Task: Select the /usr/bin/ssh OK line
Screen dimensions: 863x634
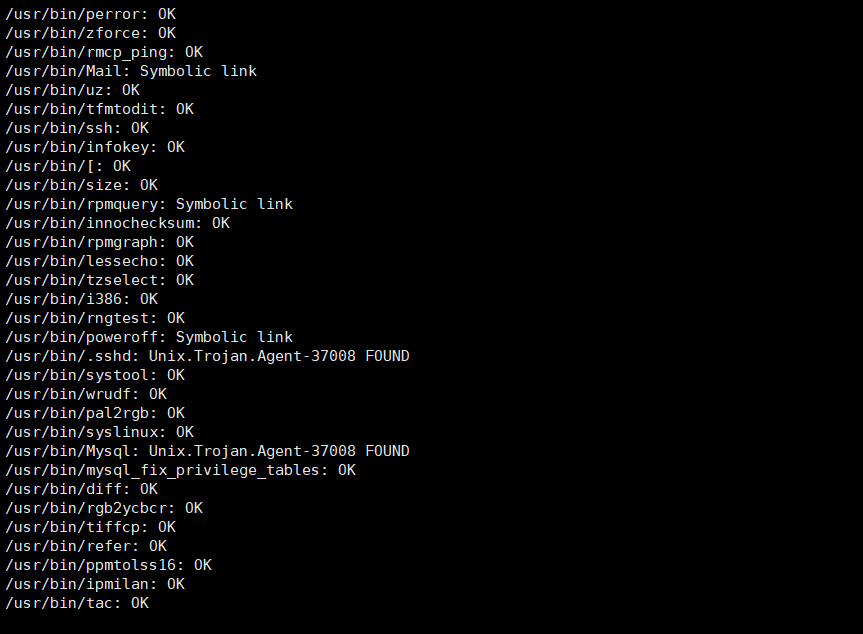Action: 77,128
